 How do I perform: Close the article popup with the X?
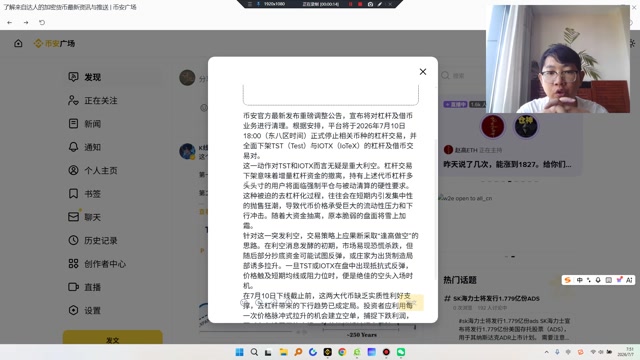[423, 72]
